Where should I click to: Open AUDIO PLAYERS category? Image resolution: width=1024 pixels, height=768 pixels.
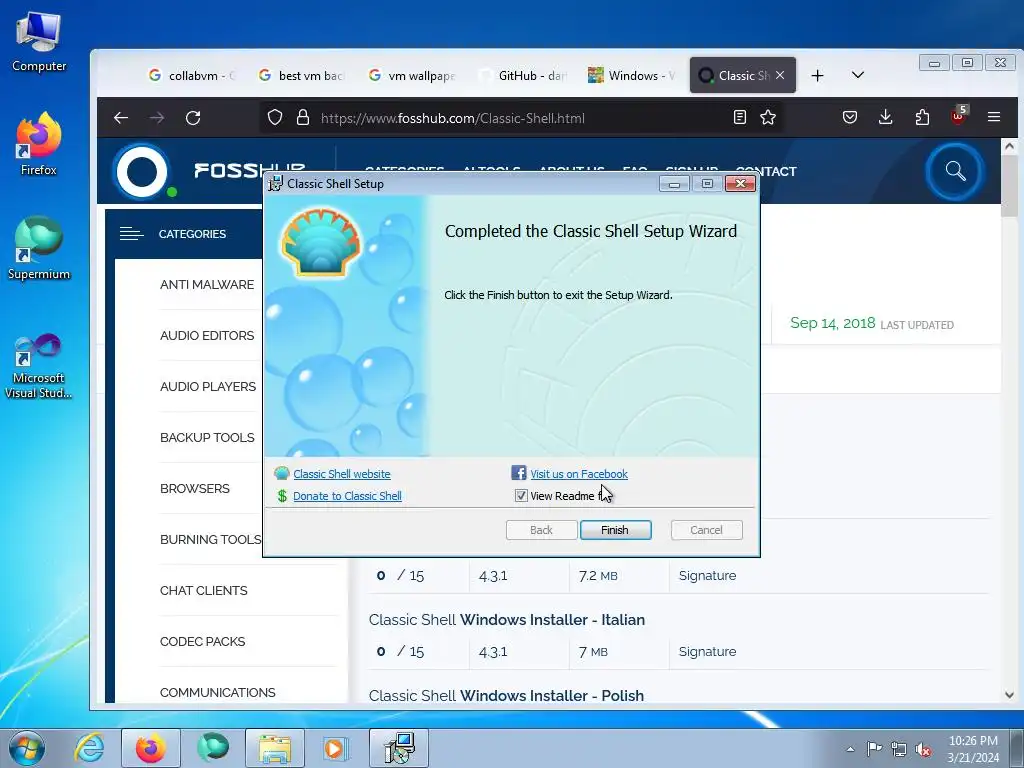pos(208,387)
